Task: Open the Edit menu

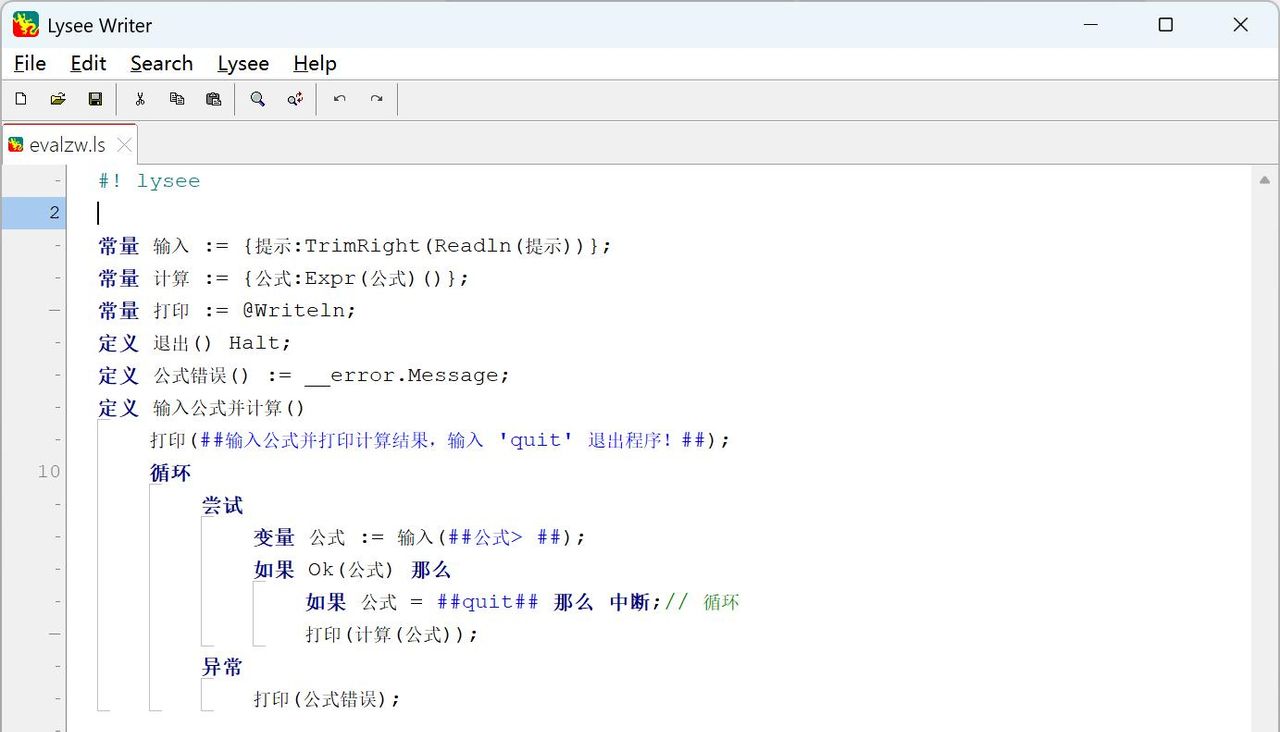Action: click(x=88, y=63)
